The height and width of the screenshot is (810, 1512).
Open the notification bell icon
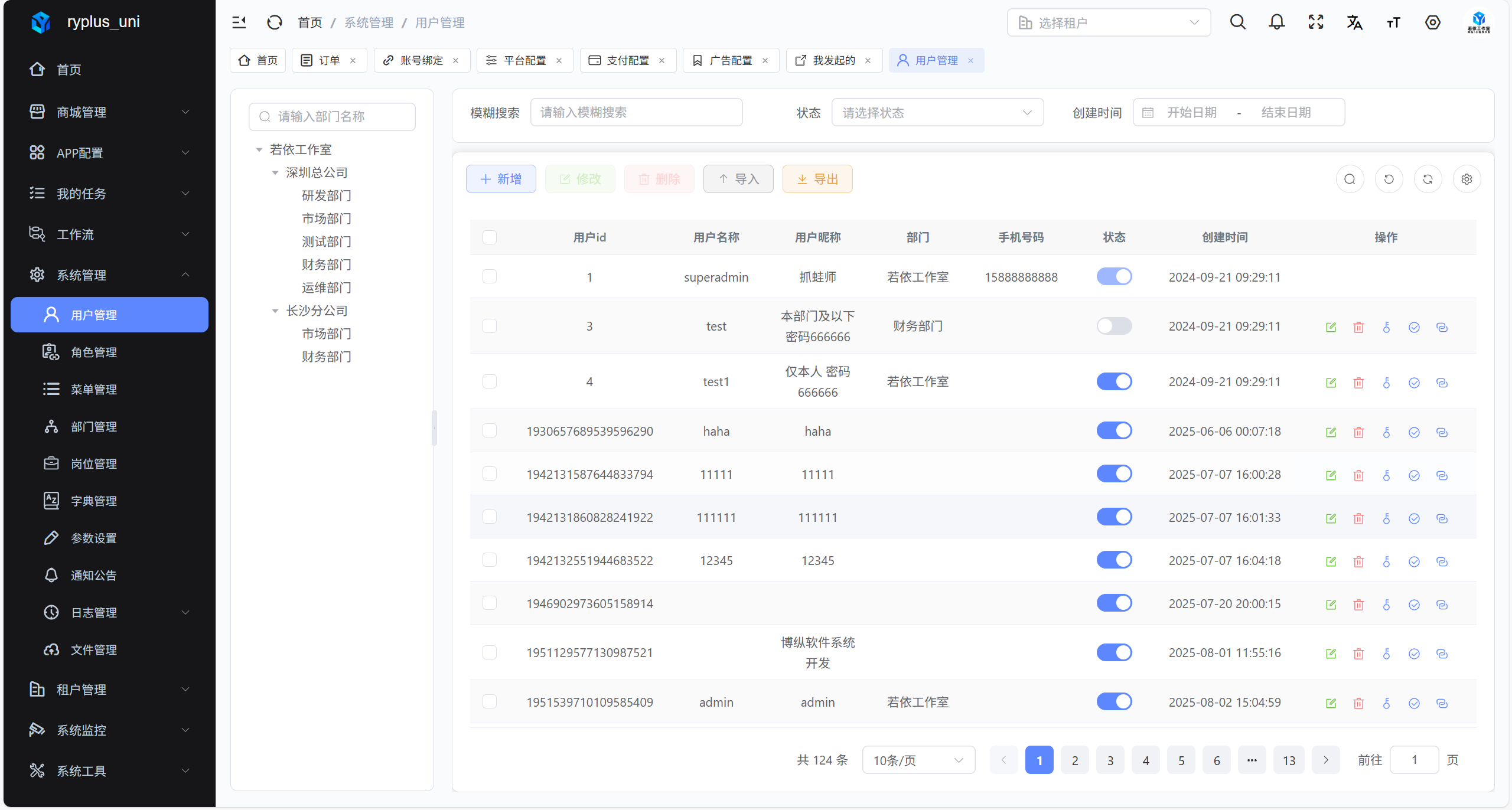(x=1276, y=22)
